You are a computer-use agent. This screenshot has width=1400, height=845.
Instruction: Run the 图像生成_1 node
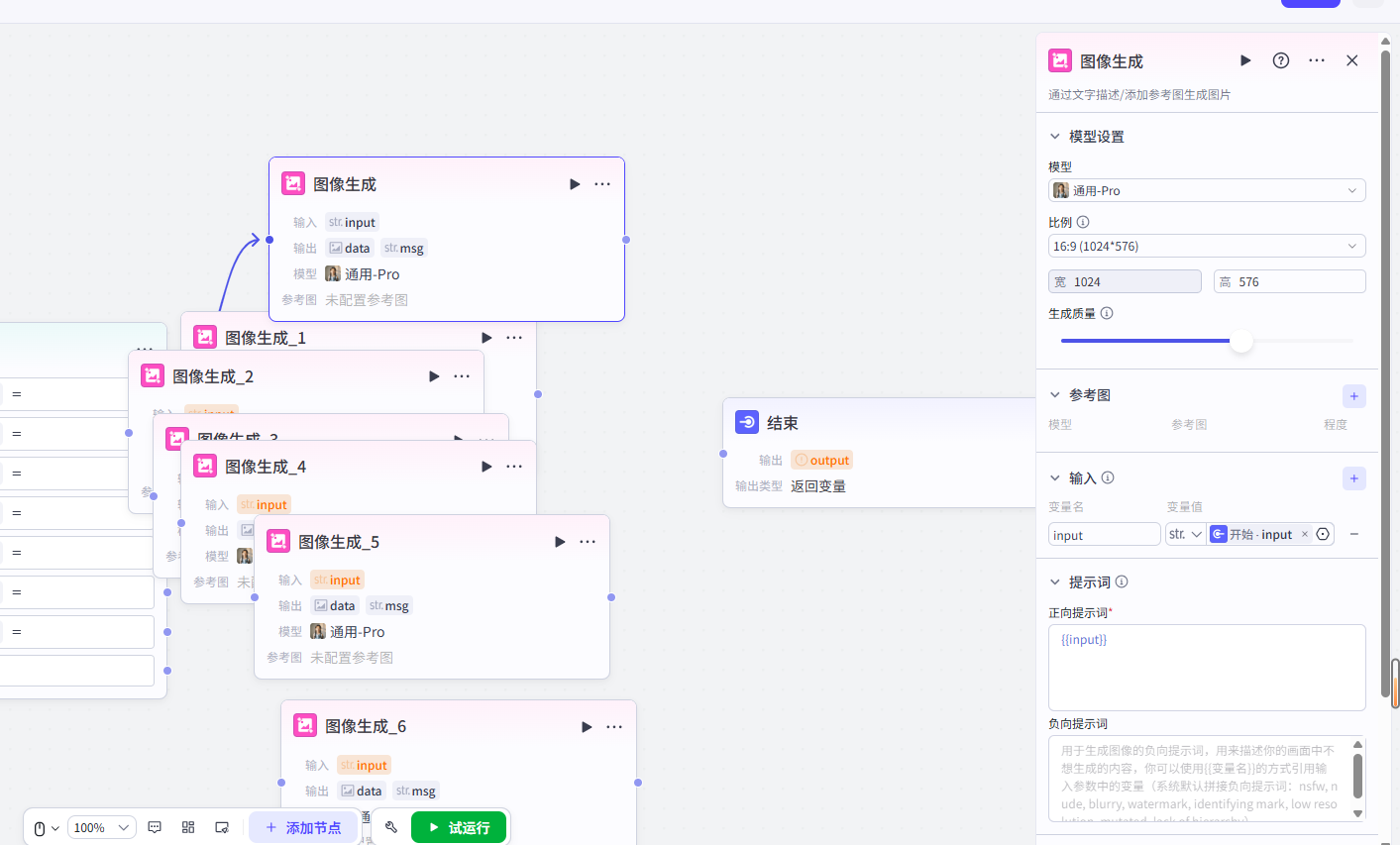pos(486,338)
